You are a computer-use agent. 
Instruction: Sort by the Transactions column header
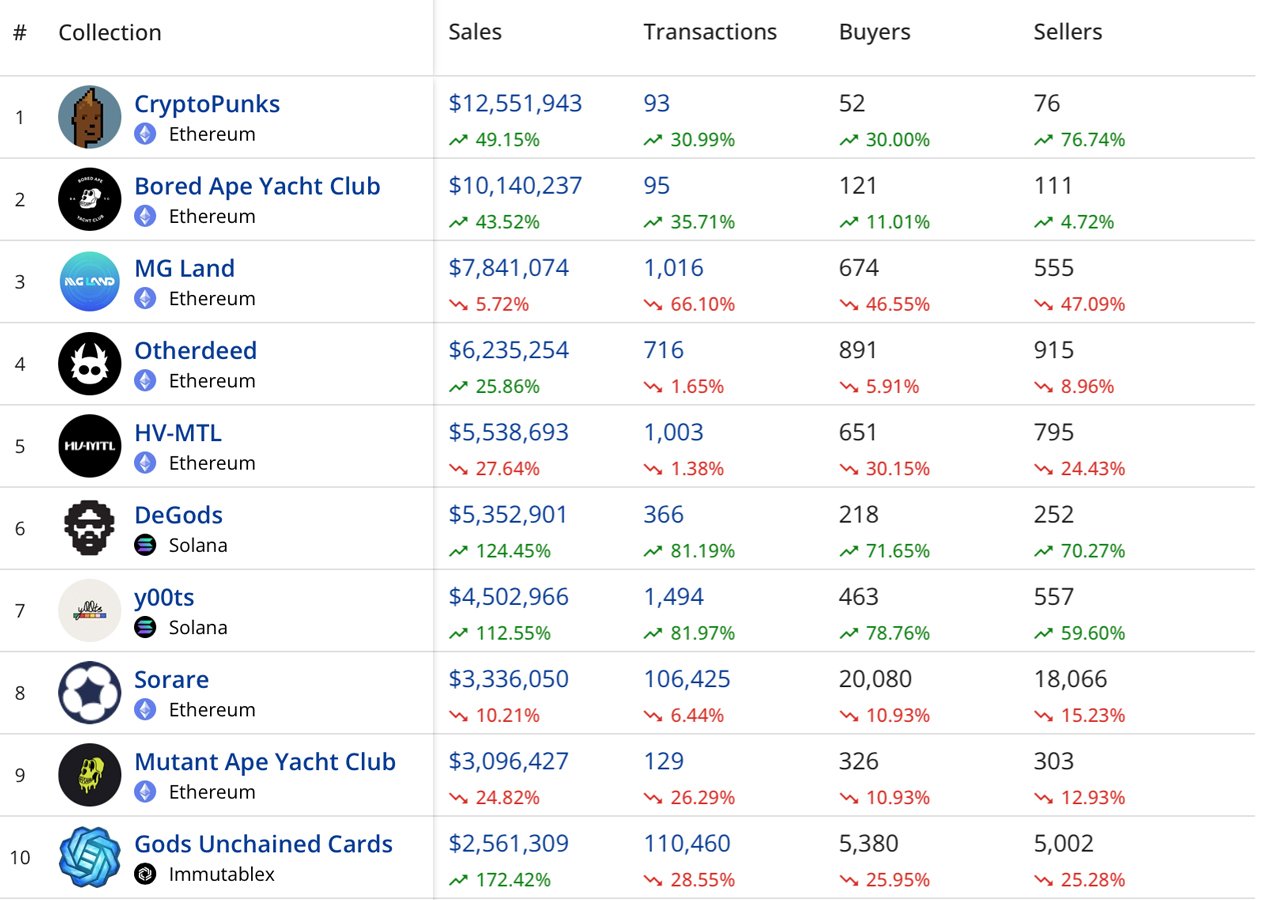(710, 32)
